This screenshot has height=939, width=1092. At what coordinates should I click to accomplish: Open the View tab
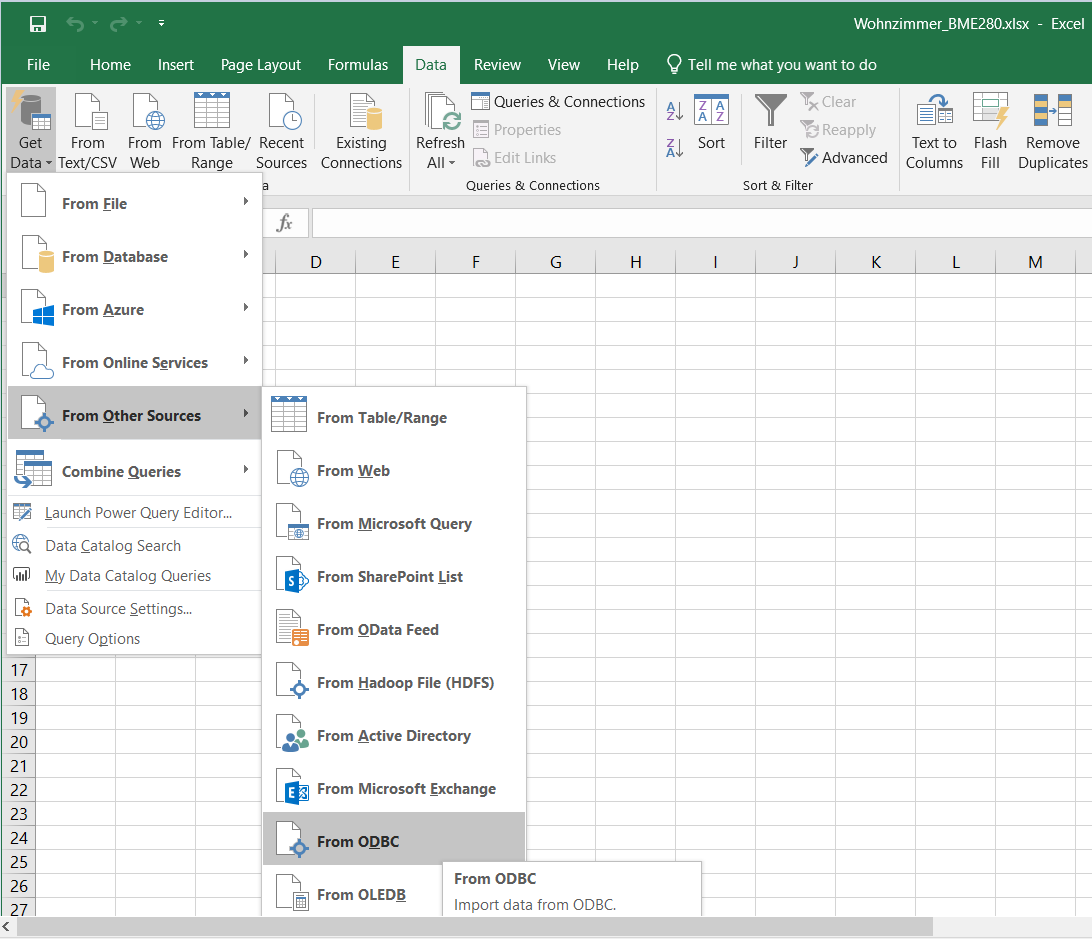click(563, 65)
